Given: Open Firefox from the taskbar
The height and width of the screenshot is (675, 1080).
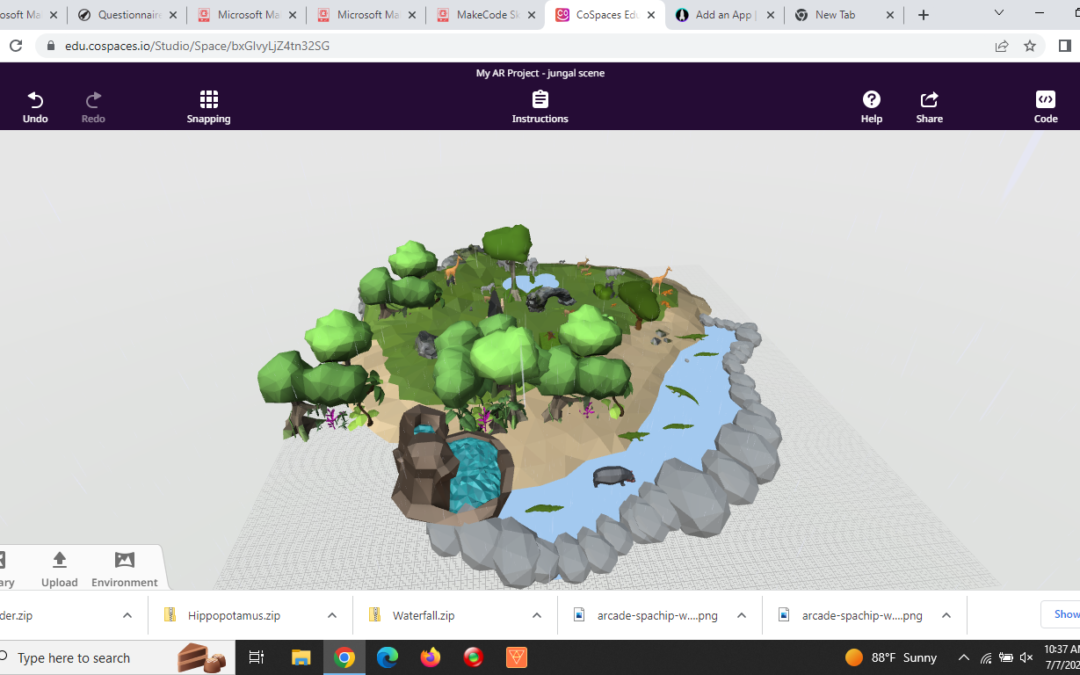Looking at the screenshot, I should coord(430,658).
